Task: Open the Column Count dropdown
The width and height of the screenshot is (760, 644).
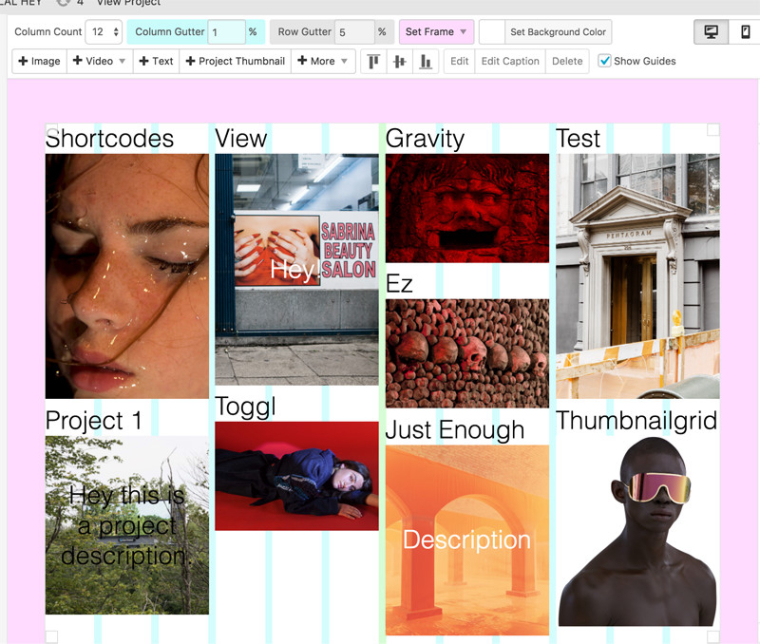Action: pos(104,32)
